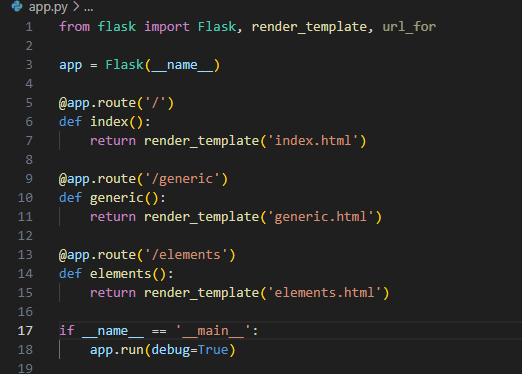The width and height of the screenshot is (522, 374).
Task: Click the '/' route string
Action: tap(155, 103)
